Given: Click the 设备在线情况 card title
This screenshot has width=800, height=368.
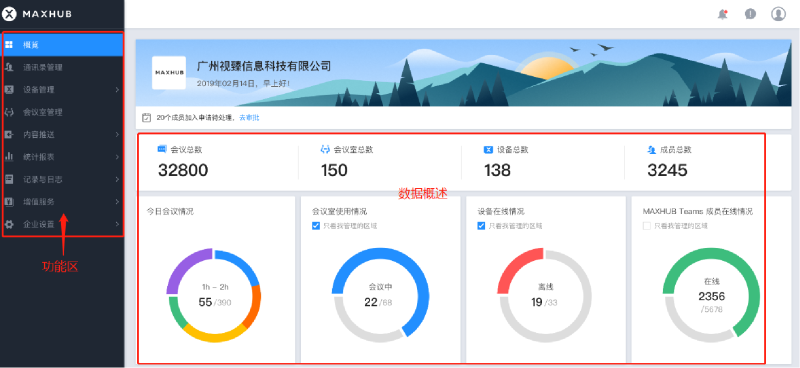Looking at the screenshot, I should pos(501,211).
